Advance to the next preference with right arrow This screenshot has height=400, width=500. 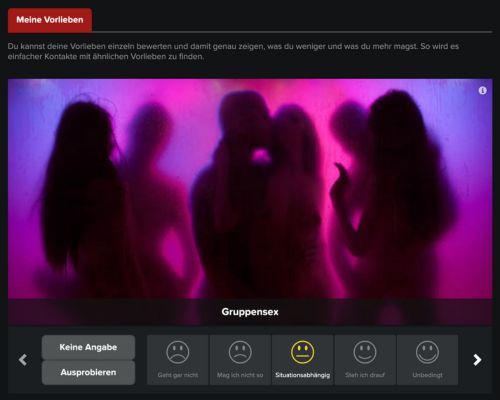tap(477, 360)
